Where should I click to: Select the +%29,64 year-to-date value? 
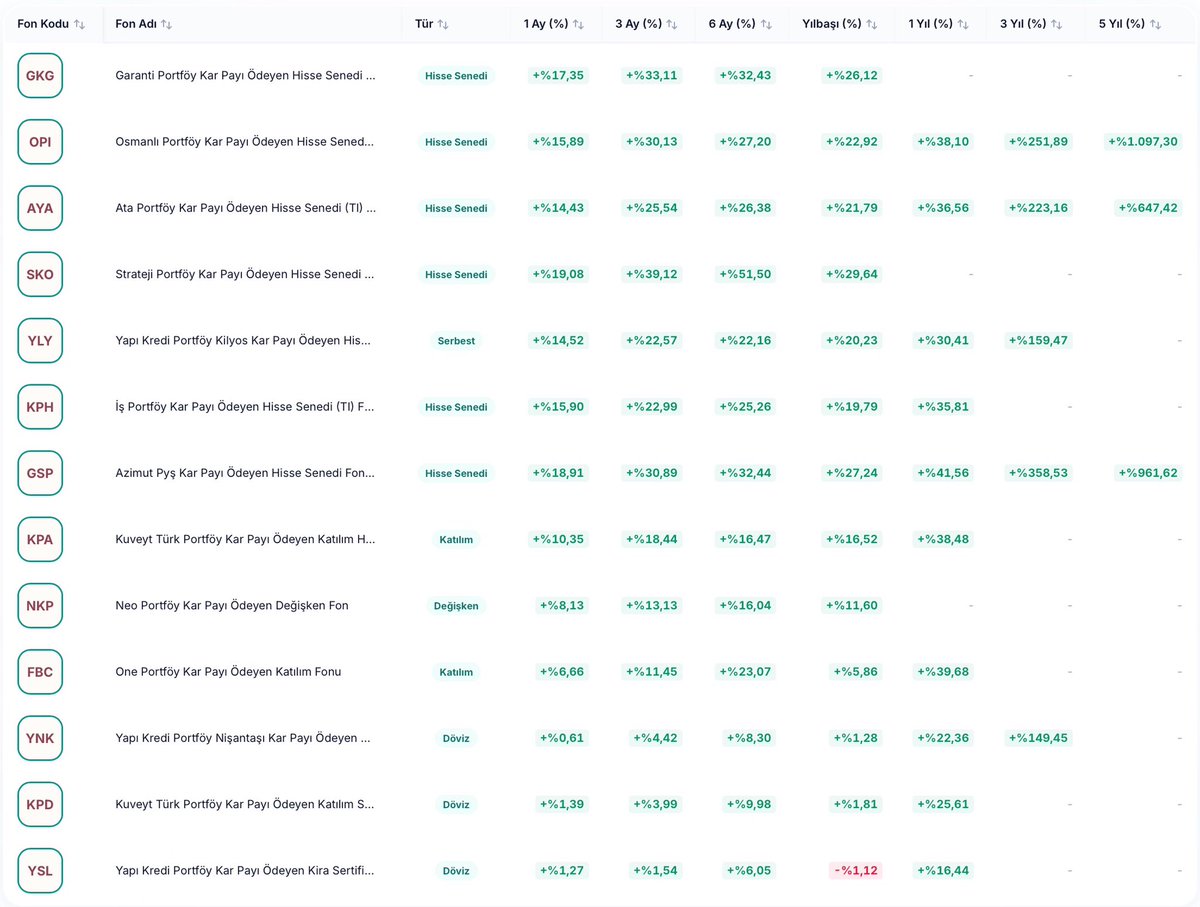pos(852,274)
